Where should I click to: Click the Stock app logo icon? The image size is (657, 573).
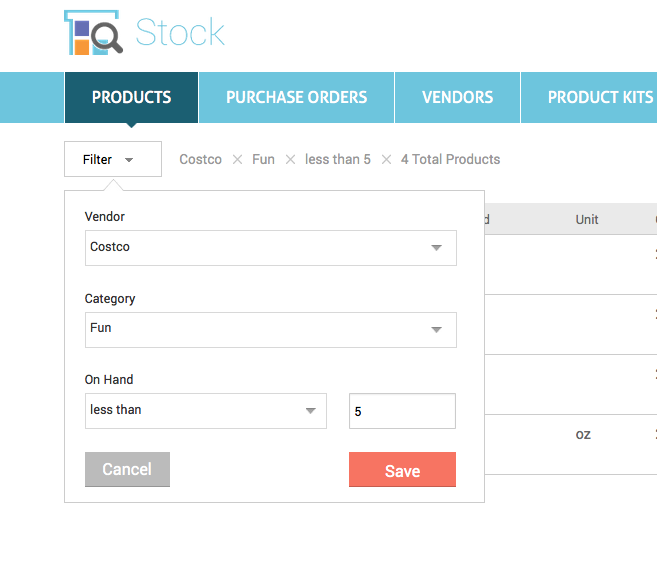(x=93, y=33)
